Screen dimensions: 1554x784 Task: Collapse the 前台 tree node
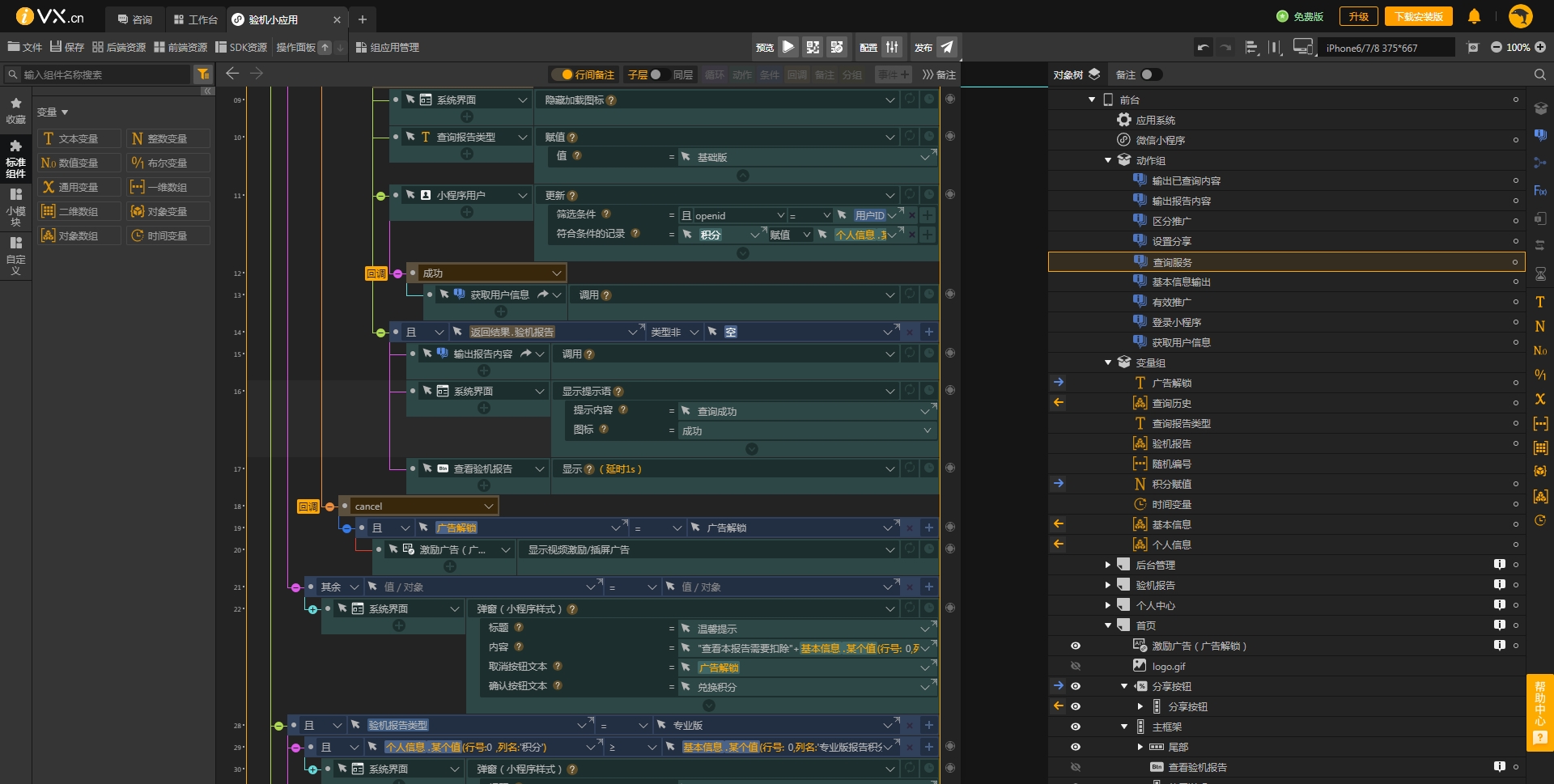pyautogui.click(x=1092, y=100)
